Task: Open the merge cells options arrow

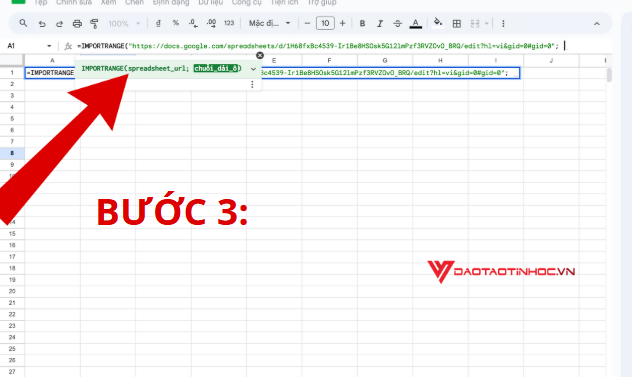Action: [486, 24]
